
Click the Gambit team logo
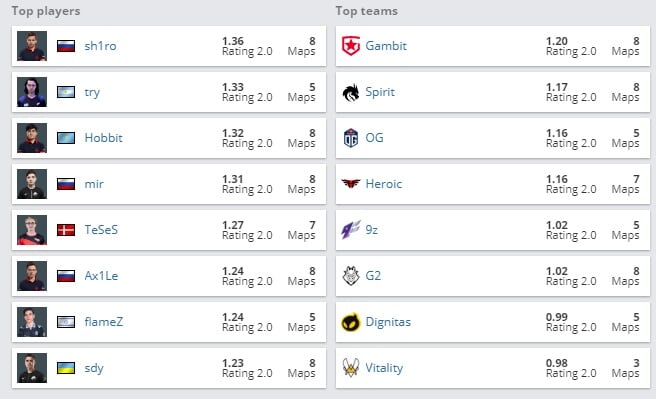point(351,46)
